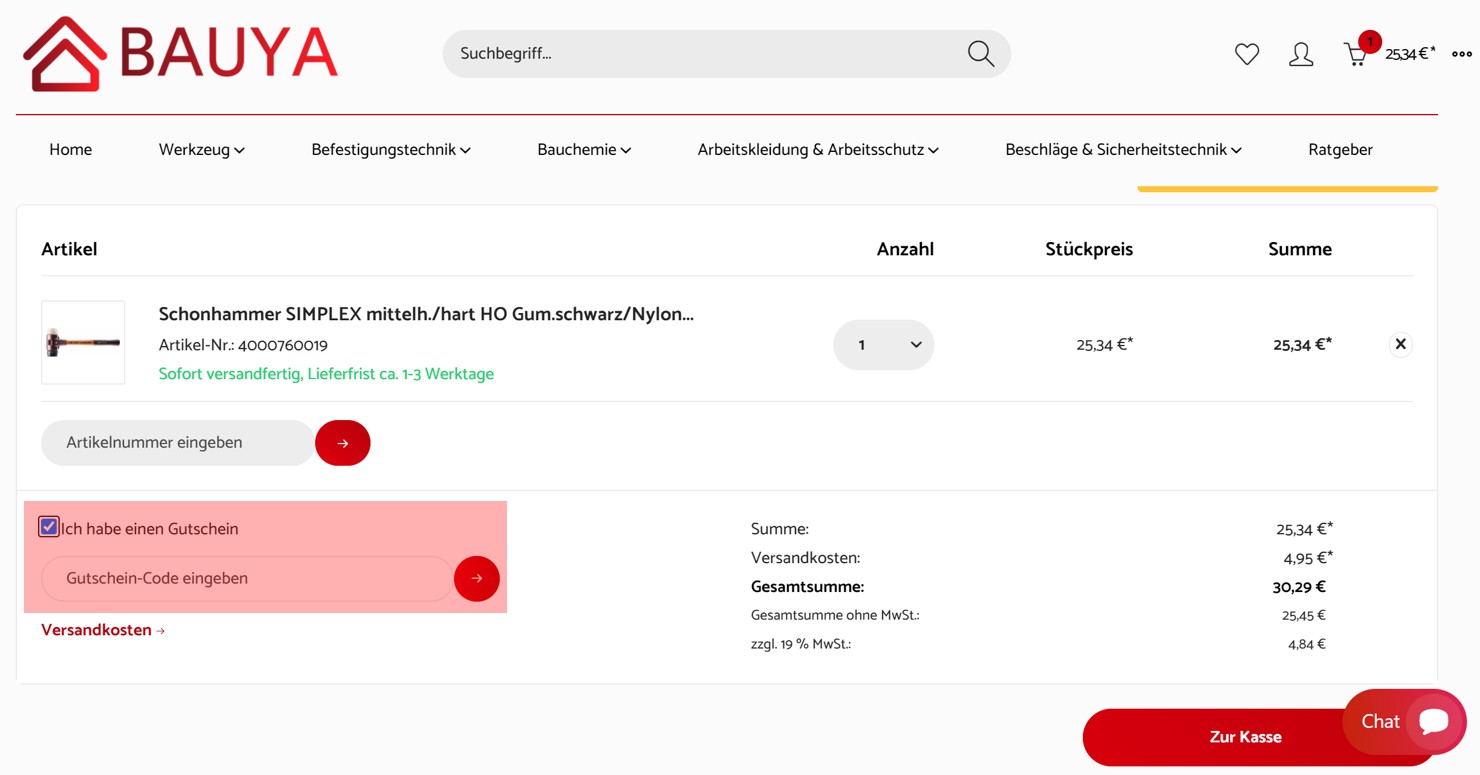The image size is (1480, 775).
Task: Expand Arbeitskleidung & Arbeitsschutz menu
Action: pos(818,150)
